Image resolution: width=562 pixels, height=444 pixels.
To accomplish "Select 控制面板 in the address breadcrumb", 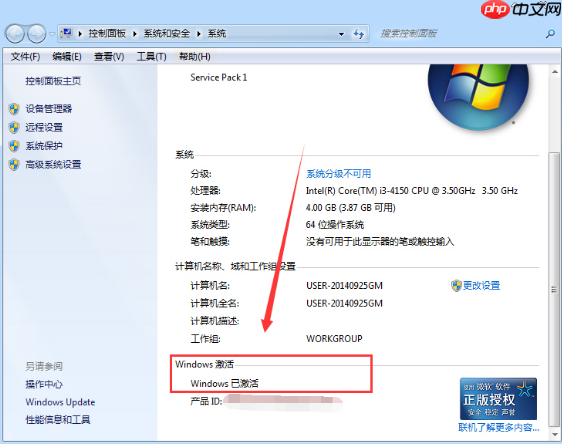I will pos(107,34).
